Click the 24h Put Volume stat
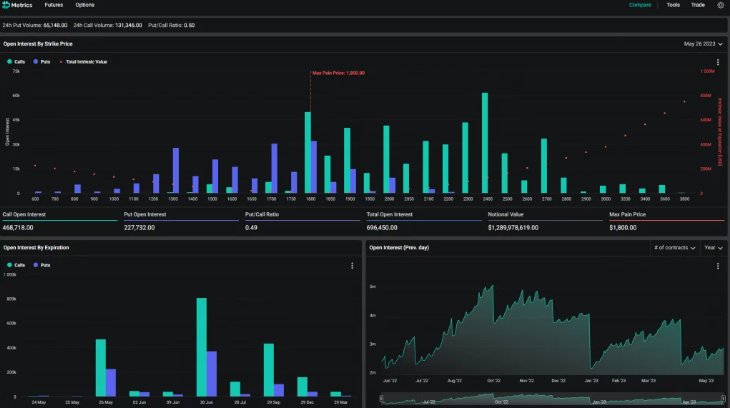 pyautogui.click(x=35, y=25)
